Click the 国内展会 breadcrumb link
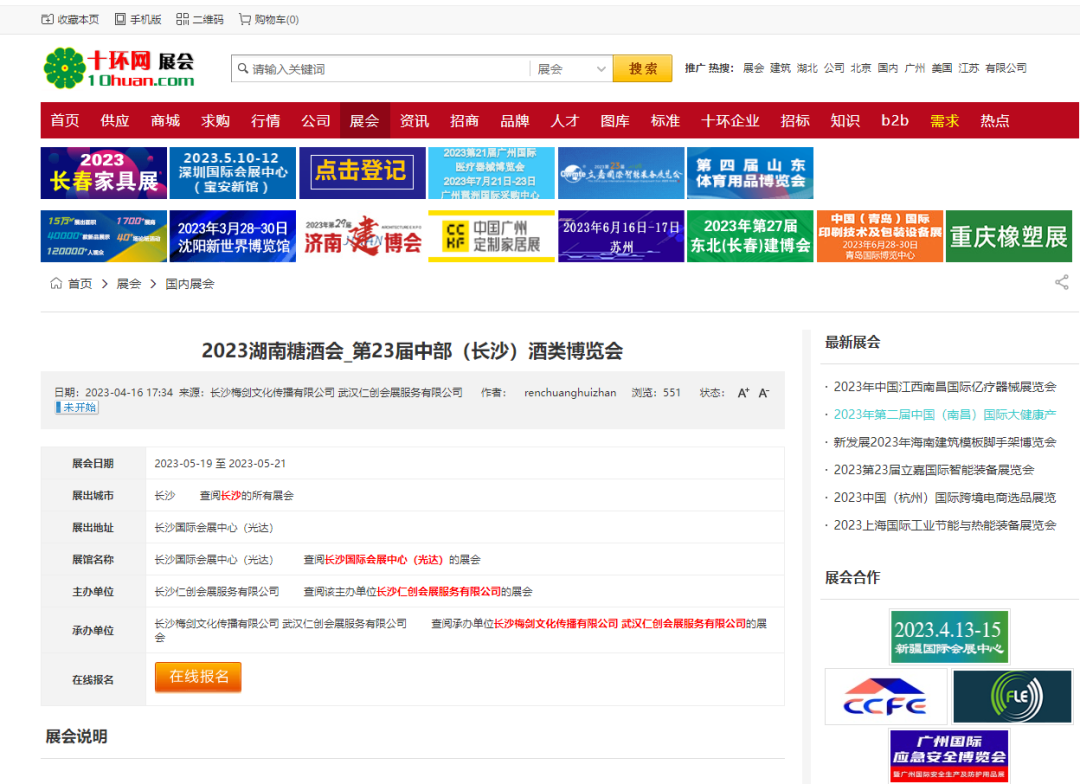Image resolution: width=1080 pixels, height=784 pixels. [x=190, y=284]
